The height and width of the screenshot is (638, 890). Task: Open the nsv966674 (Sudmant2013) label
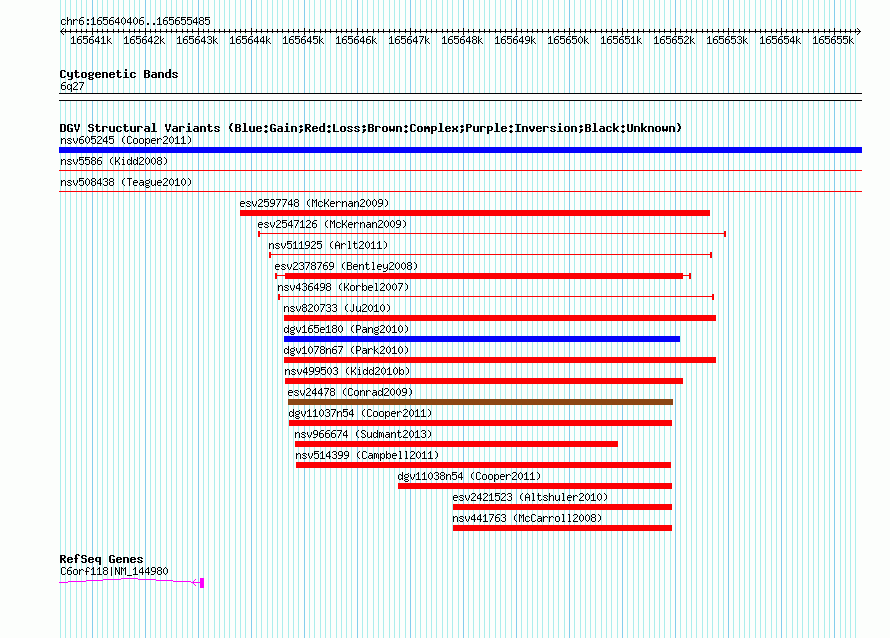point(363,434)
